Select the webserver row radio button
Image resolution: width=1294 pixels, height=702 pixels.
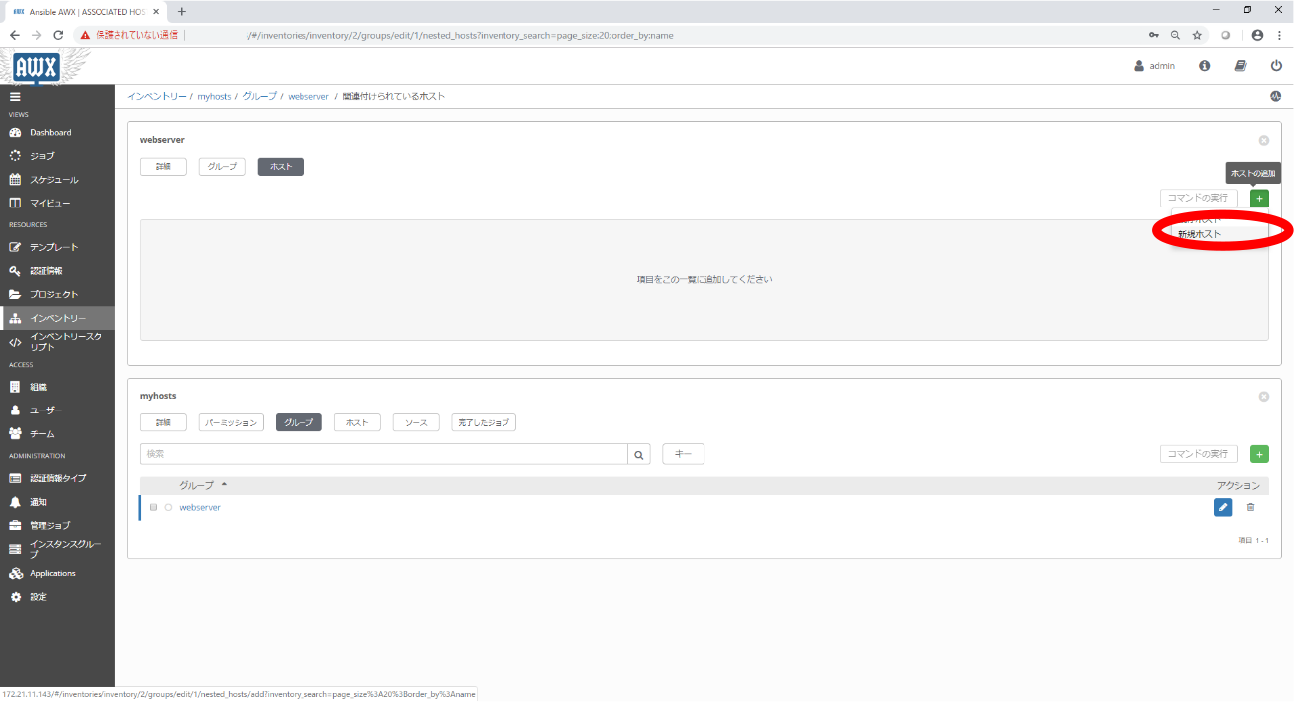[168, 507]
